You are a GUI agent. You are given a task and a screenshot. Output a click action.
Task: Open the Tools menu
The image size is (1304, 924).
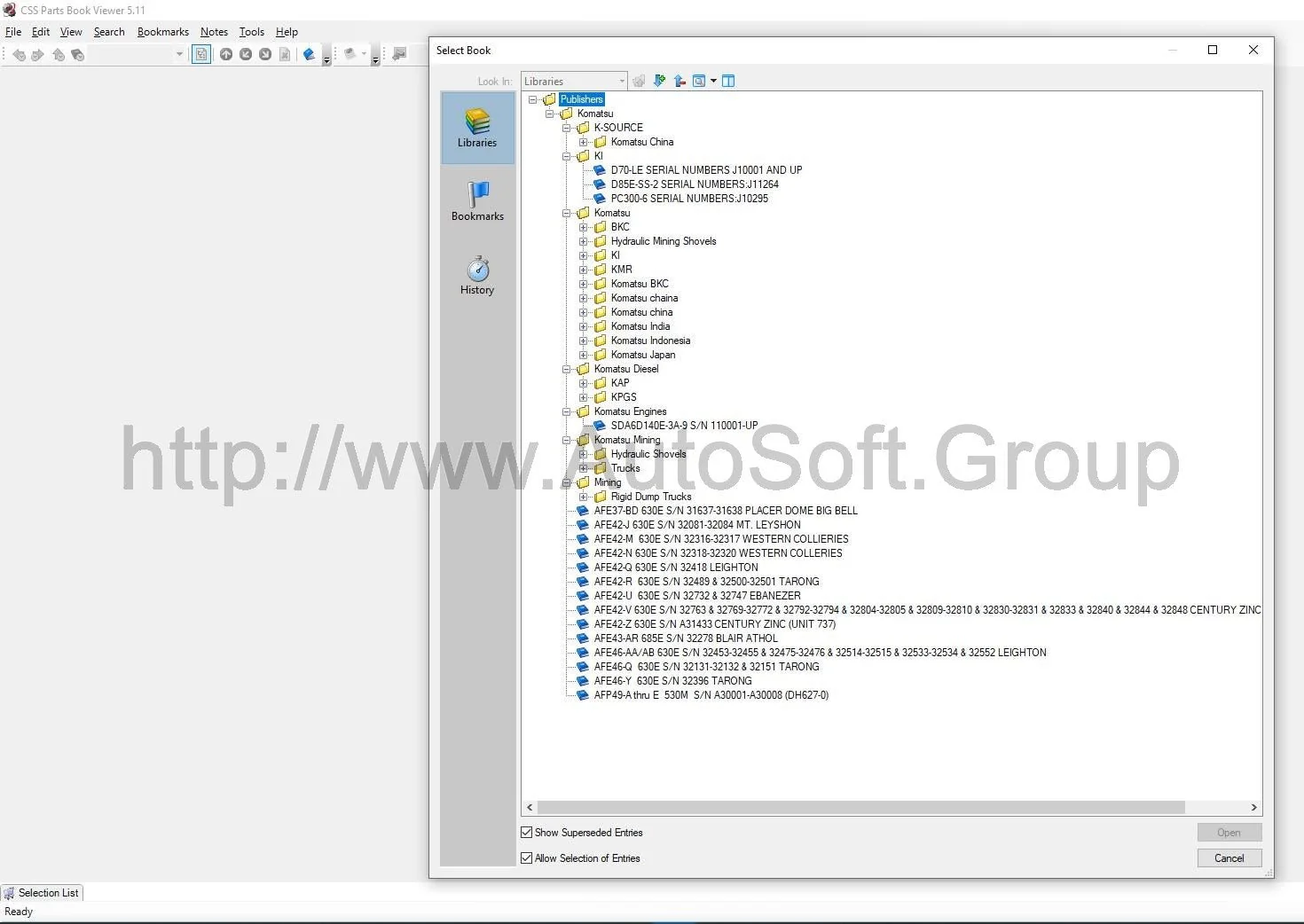[251, 32]
